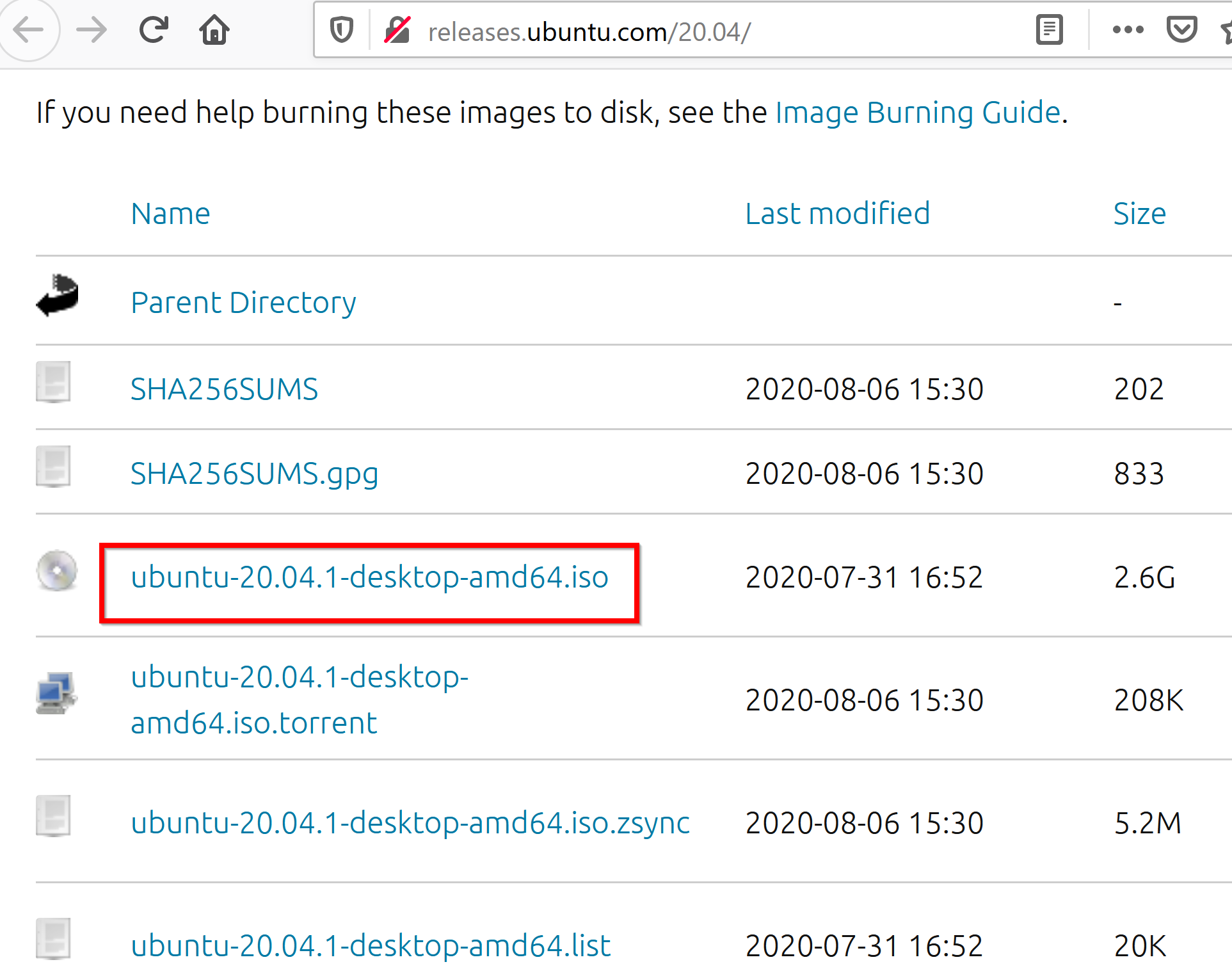Open tracking protection shield icon

click(342, 30)
